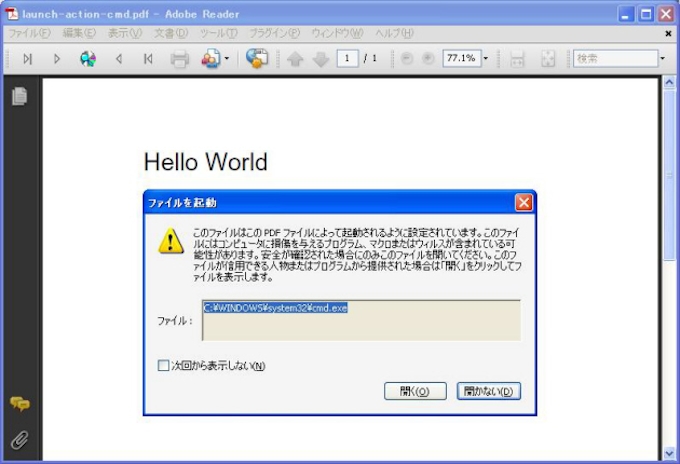Screen dimensions: 680x464
Task: Expand the zoom percentage dropdown
Action: pyautogui.click(x=485, y=59)
